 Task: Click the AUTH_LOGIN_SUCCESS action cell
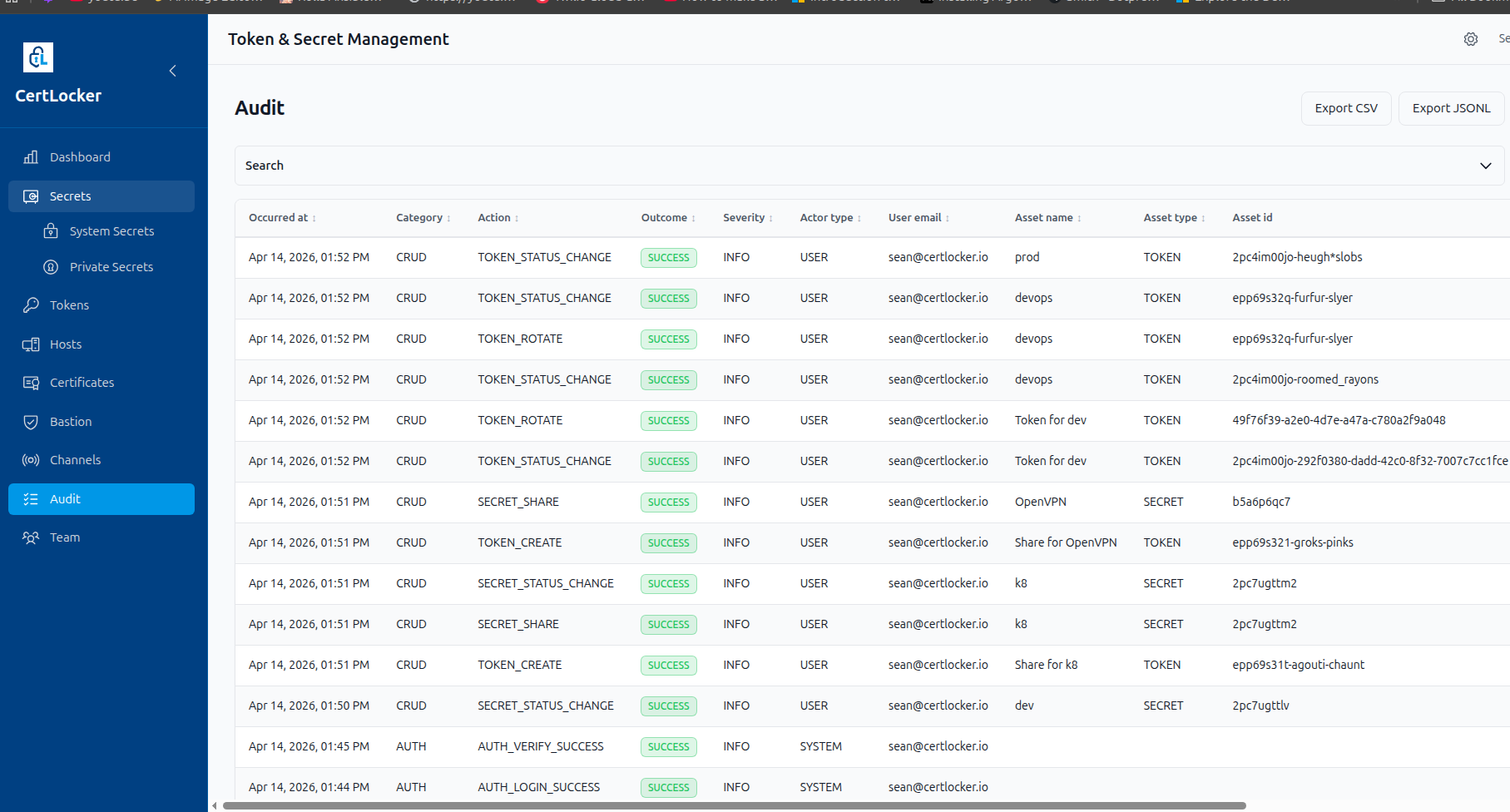tap(538, 788)
